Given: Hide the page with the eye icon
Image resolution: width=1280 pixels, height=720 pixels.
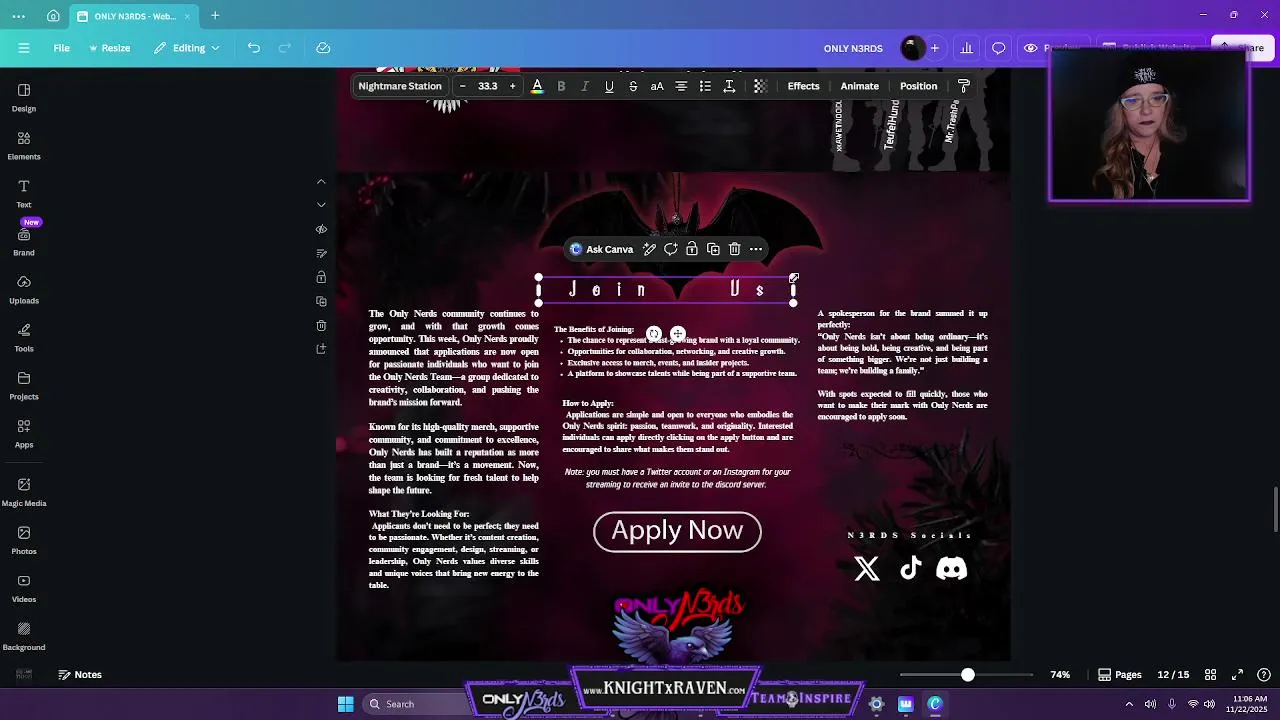Looking at the screenshot, I should click(321, 229).
